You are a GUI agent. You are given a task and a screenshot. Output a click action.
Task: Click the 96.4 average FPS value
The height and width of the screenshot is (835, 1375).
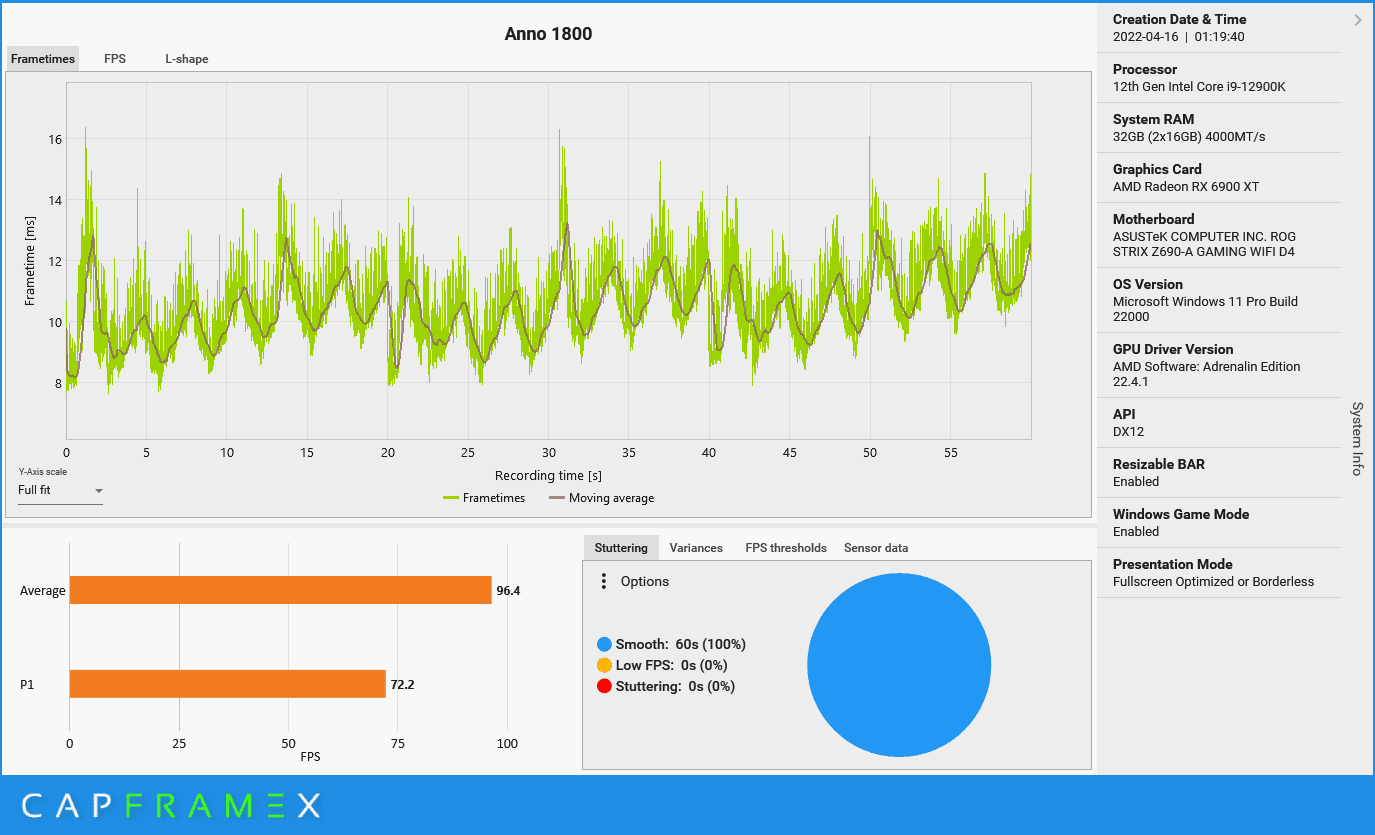pyautogui.click(x=508, y=590)
